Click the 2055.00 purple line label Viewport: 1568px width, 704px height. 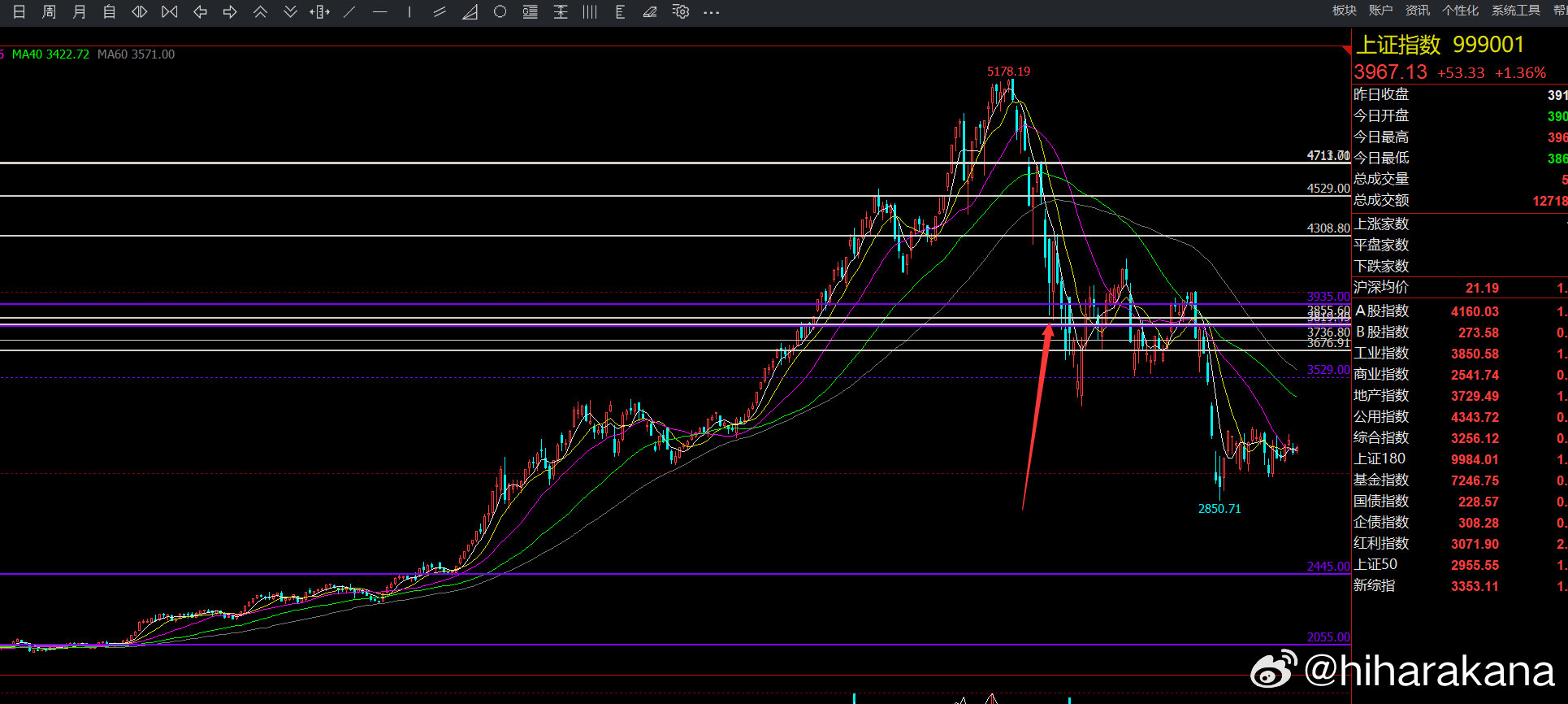1328,637
